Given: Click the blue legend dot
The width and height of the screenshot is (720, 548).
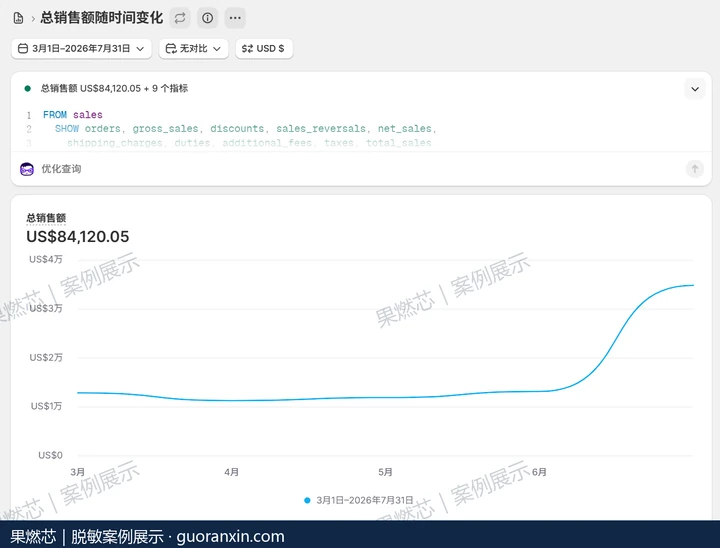Looking at the screenshot, I should 307,500.
